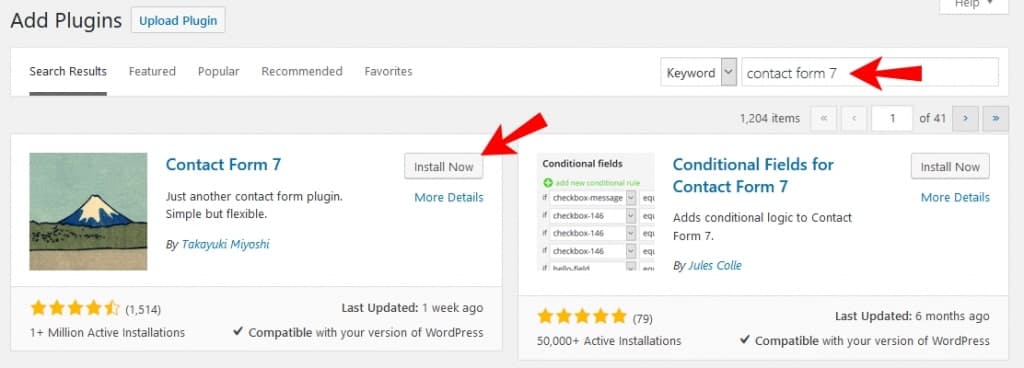
Task: Open author Takayuki Miyoshi's link
Action: point(225,245)
